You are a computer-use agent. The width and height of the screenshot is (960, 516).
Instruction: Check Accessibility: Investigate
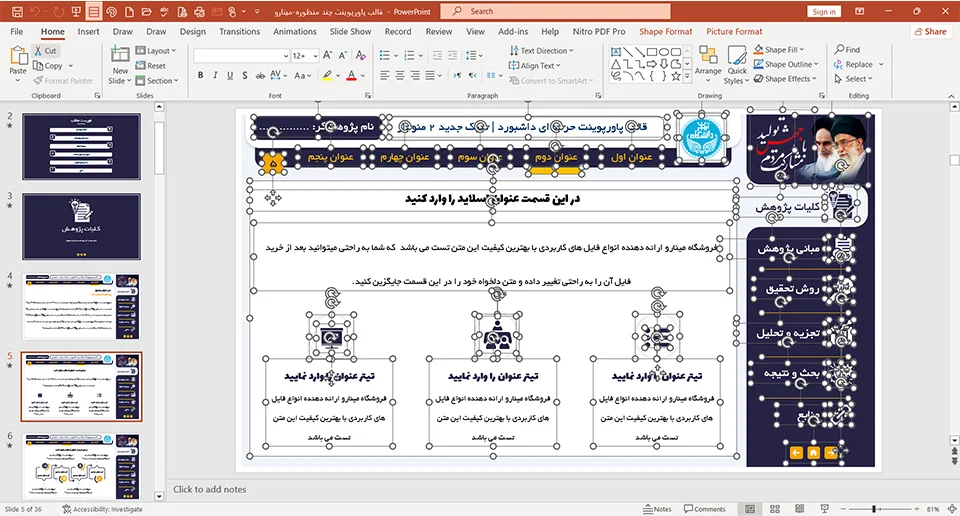(x=102, y=509)
